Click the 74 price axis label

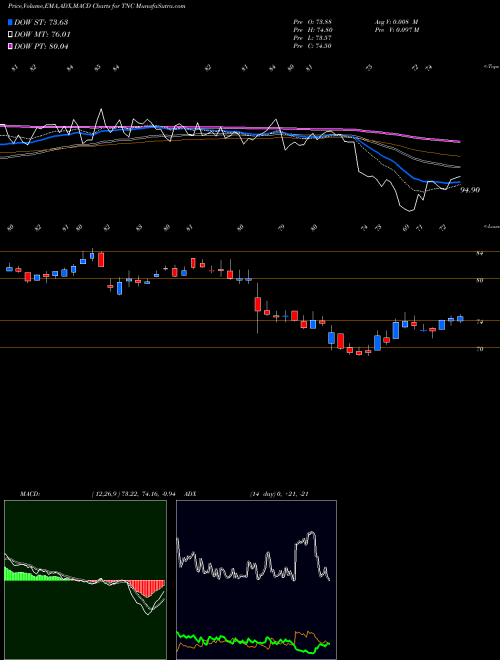point(480,322)
